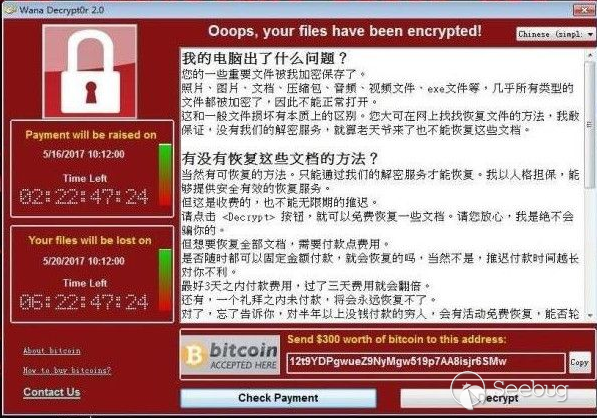Viewport: 597px width, 418px height.
Task: Click the scroll up arrow of message pane
Action: pos(590,55)
